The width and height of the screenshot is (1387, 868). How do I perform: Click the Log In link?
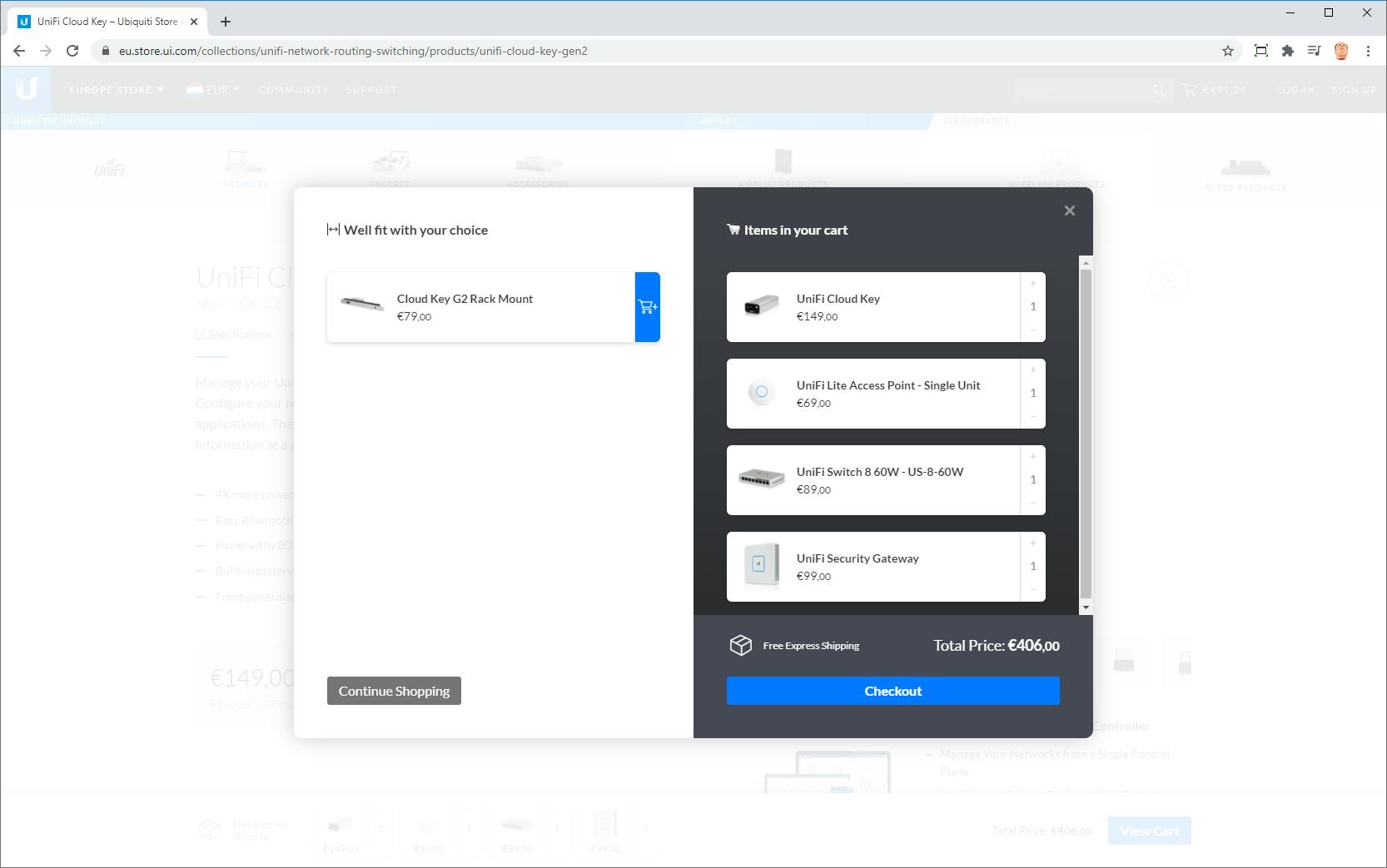(x=1295, y=90)
